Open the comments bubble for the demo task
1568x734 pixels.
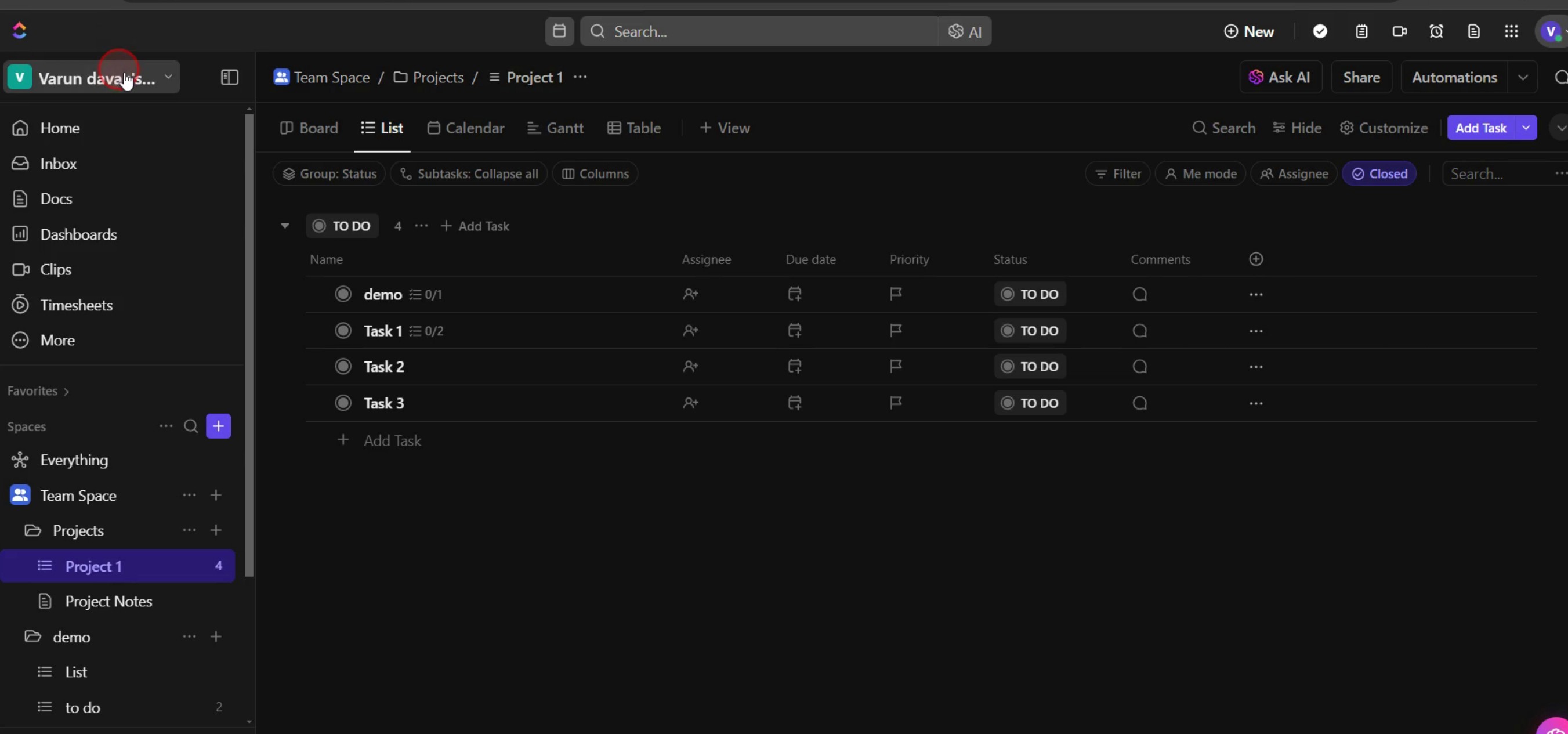coord(1139,295)
